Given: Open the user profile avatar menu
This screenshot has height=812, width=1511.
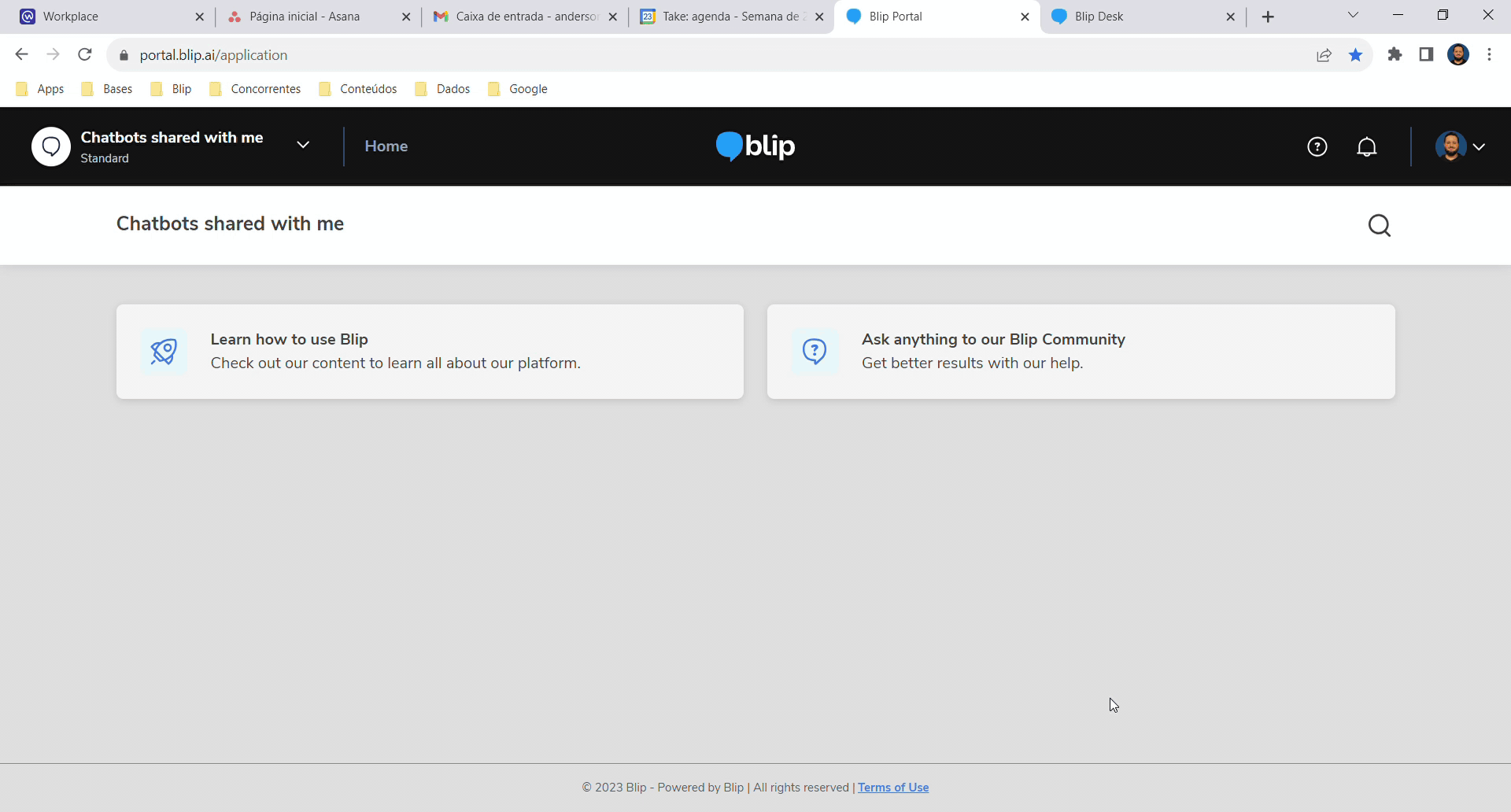Looking at the screenshot, I should (1460, 147).
